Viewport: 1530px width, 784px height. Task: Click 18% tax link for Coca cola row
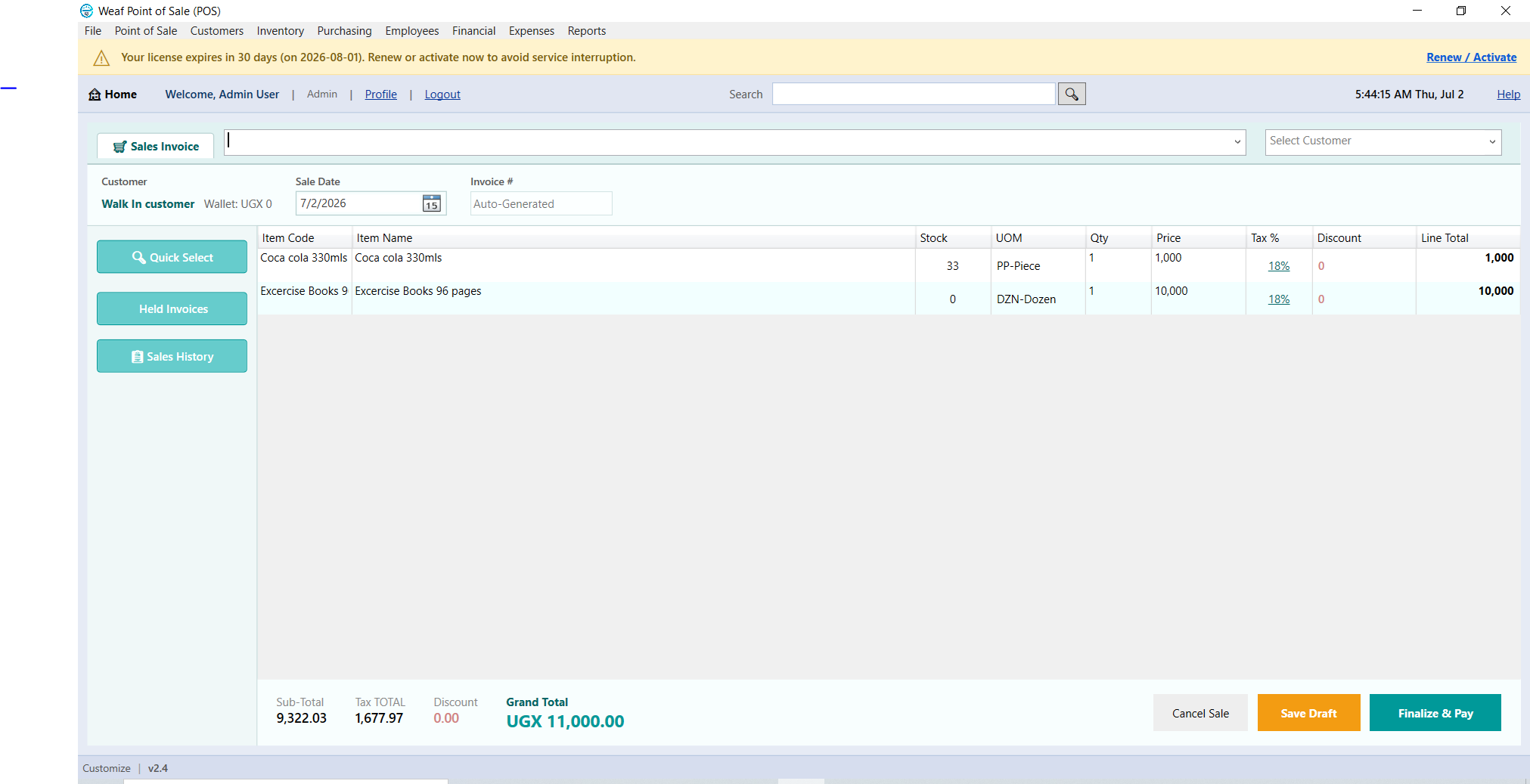(x=1279, y=266)
